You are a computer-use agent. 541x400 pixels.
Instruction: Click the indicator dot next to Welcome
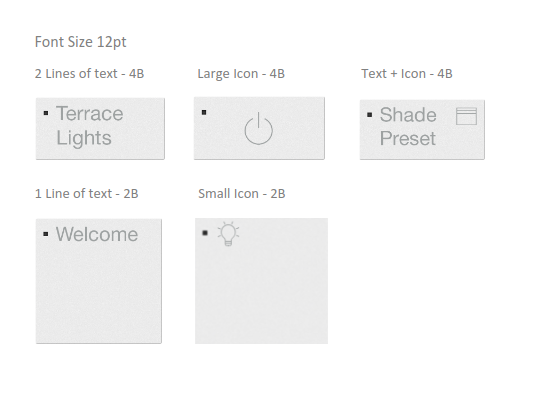click(x=46, y=234)
